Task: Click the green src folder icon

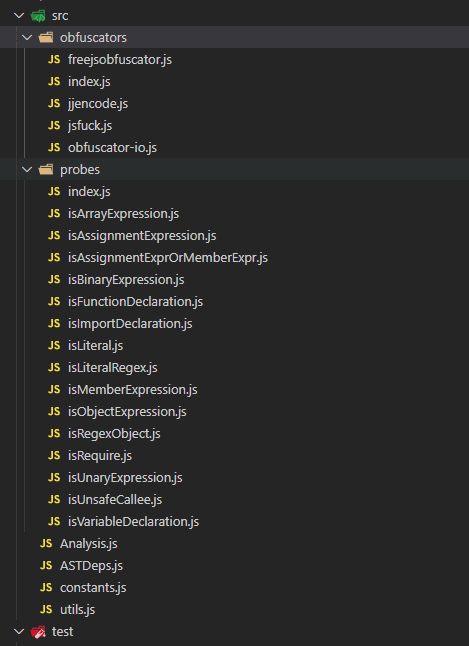Action: click(x=38, y=16)
